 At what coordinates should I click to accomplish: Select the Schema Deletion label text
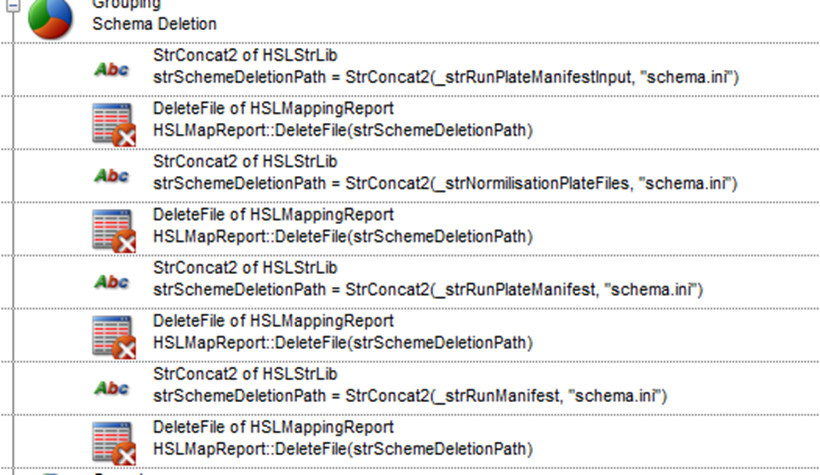pyautogui.click(x=154, y=22)
